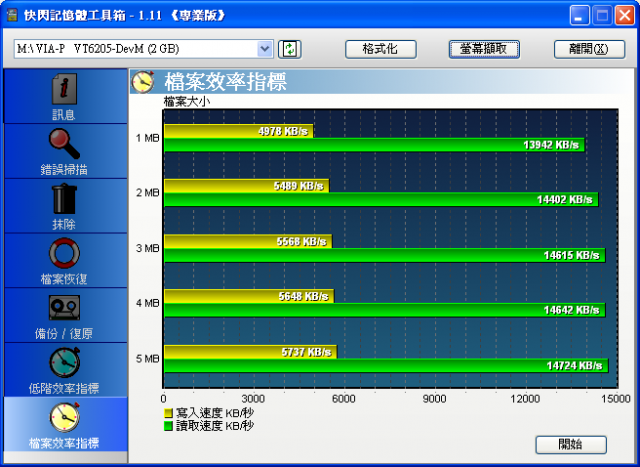Image resolution: width=640 pixels, height=467 pixels.
Task: Click the 5737 KB/s write bar
Action: coord(250,352)
